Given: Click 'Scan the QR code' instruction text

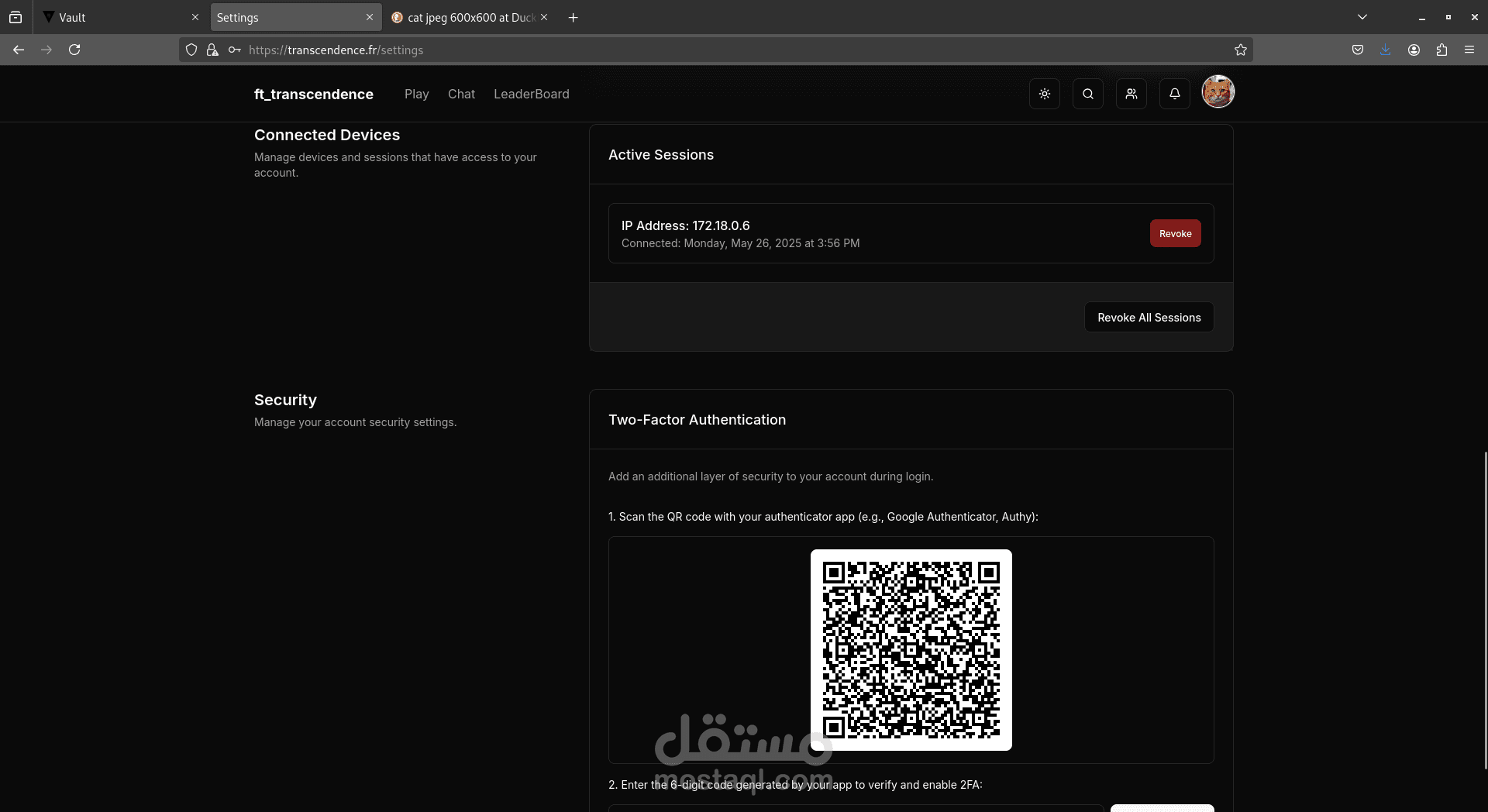Looking at the screenshot, I should point(823,517).
